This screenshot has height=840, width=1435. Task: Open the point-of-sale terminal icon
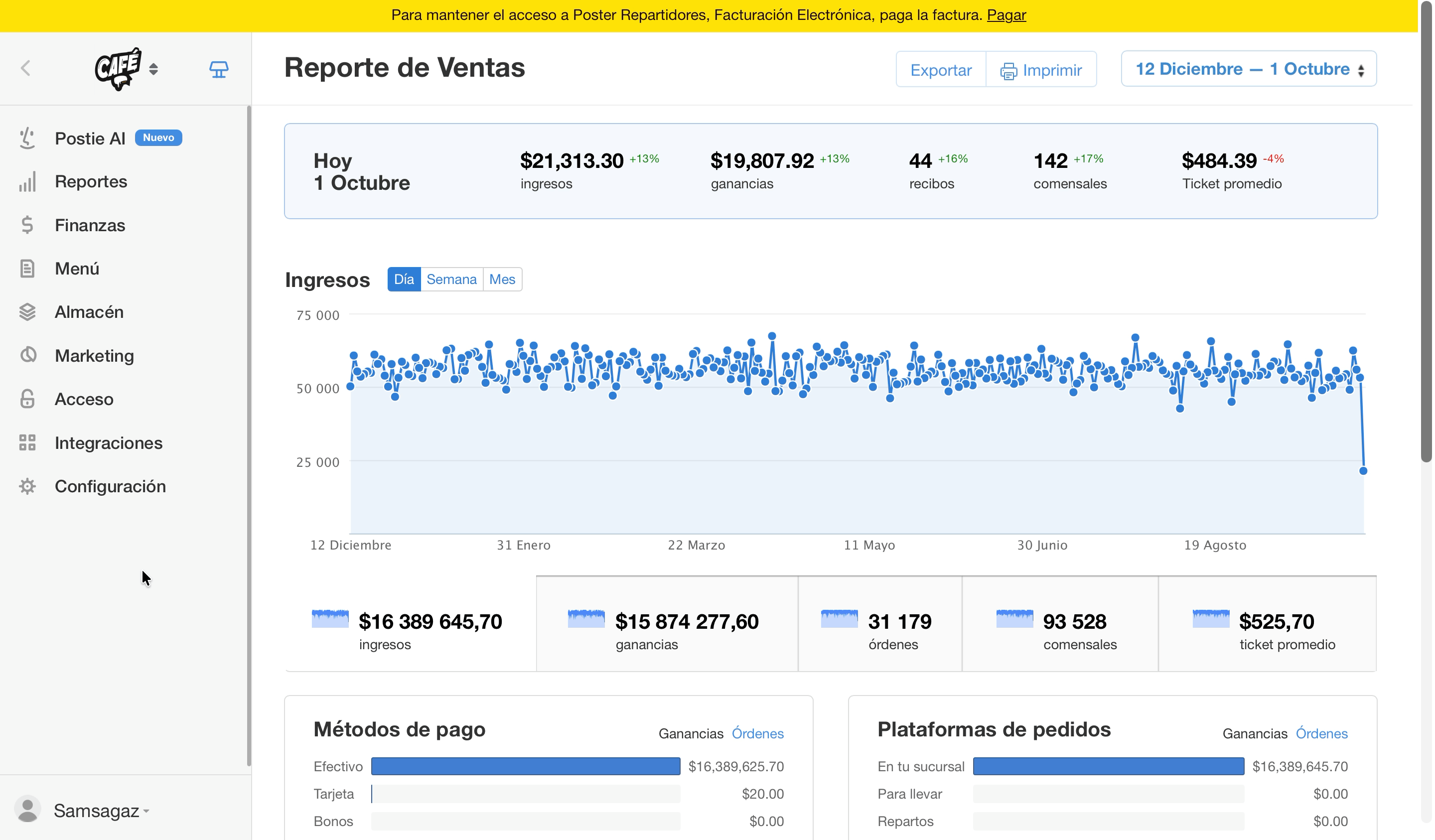point(219,69)
